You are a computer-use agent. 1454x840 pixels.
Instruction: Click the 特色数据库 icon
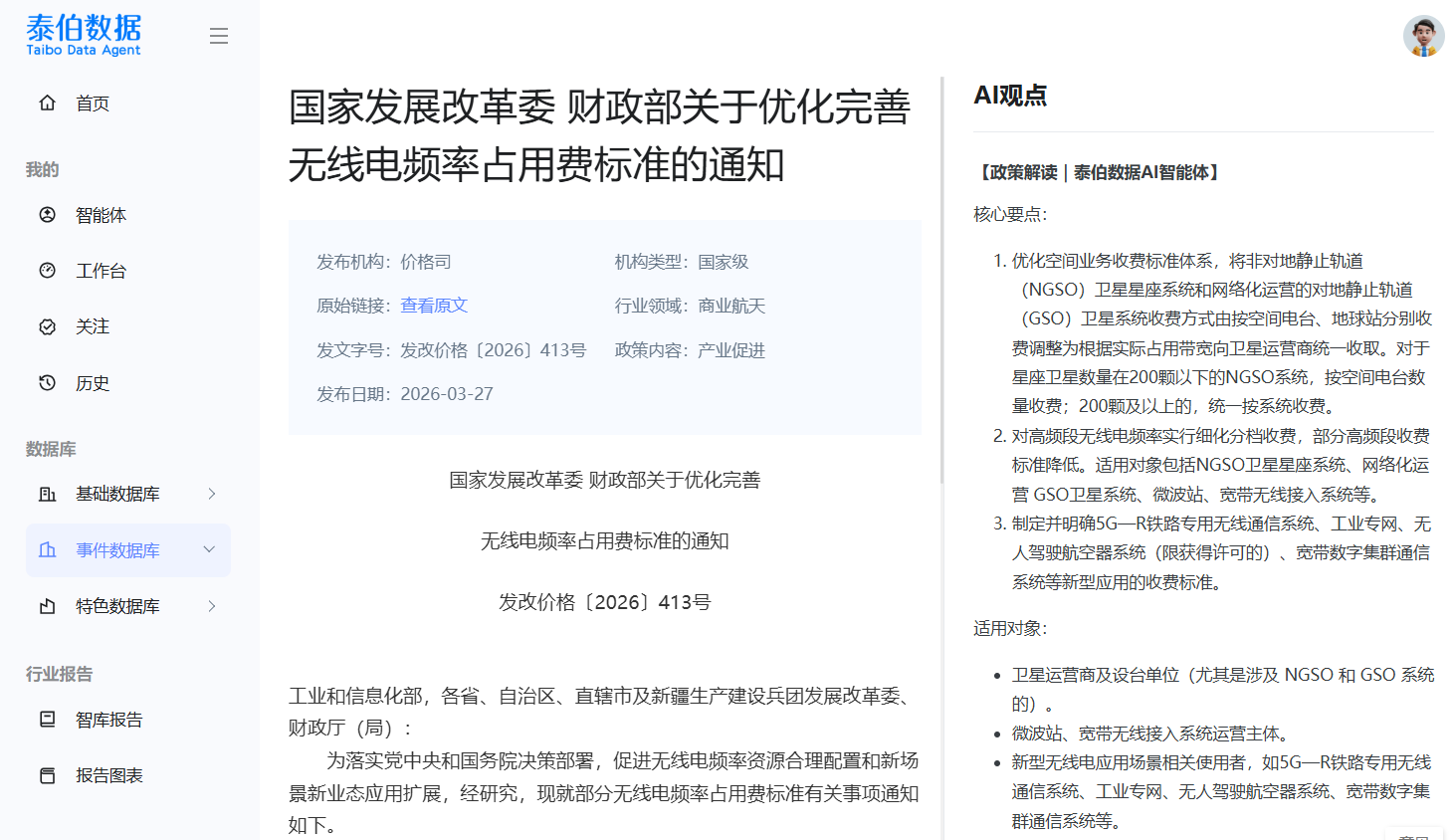coord(47,606)
